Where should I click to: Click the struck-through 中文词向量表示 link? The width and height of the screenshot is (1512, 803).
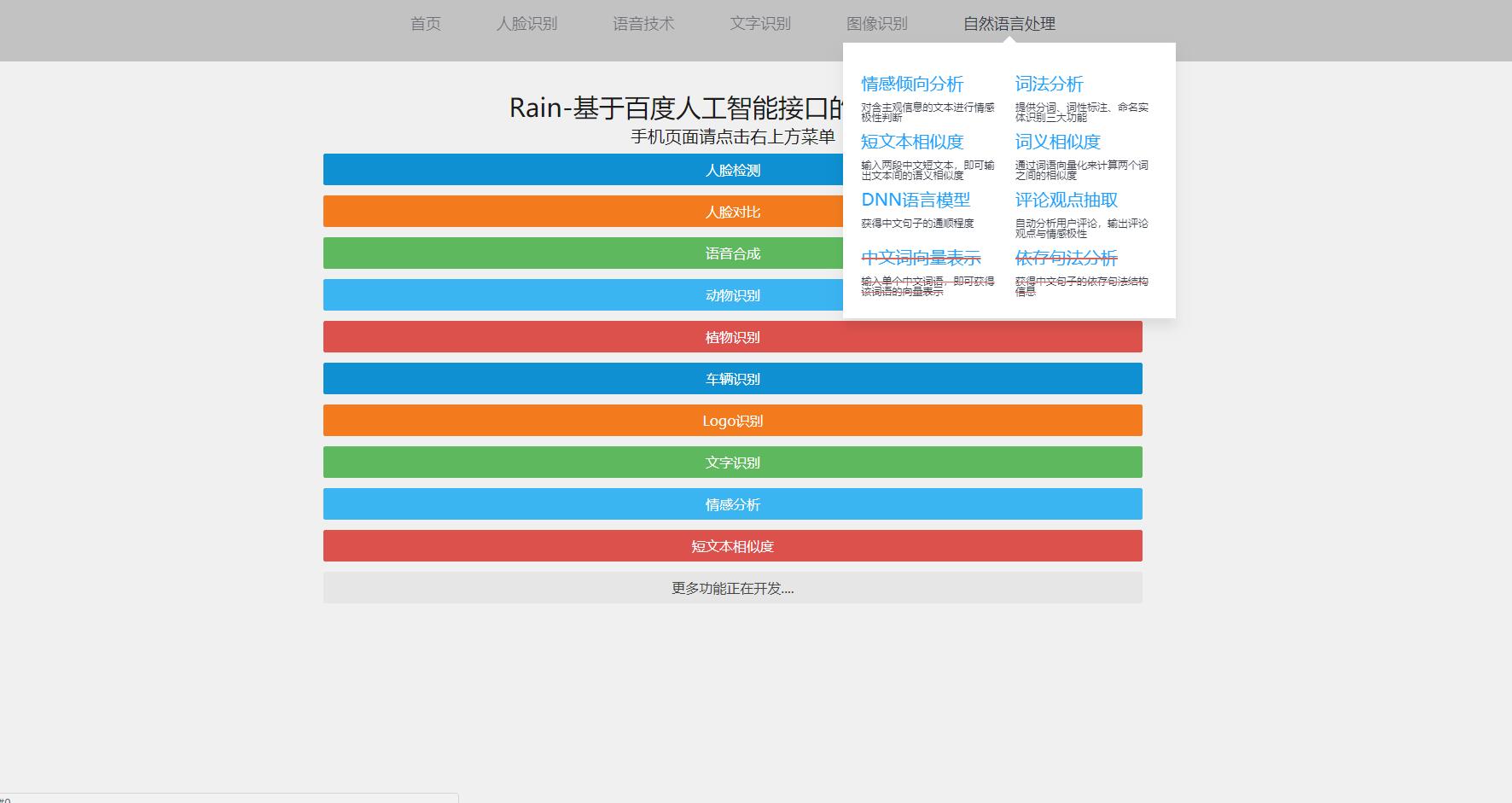[921, 258]
